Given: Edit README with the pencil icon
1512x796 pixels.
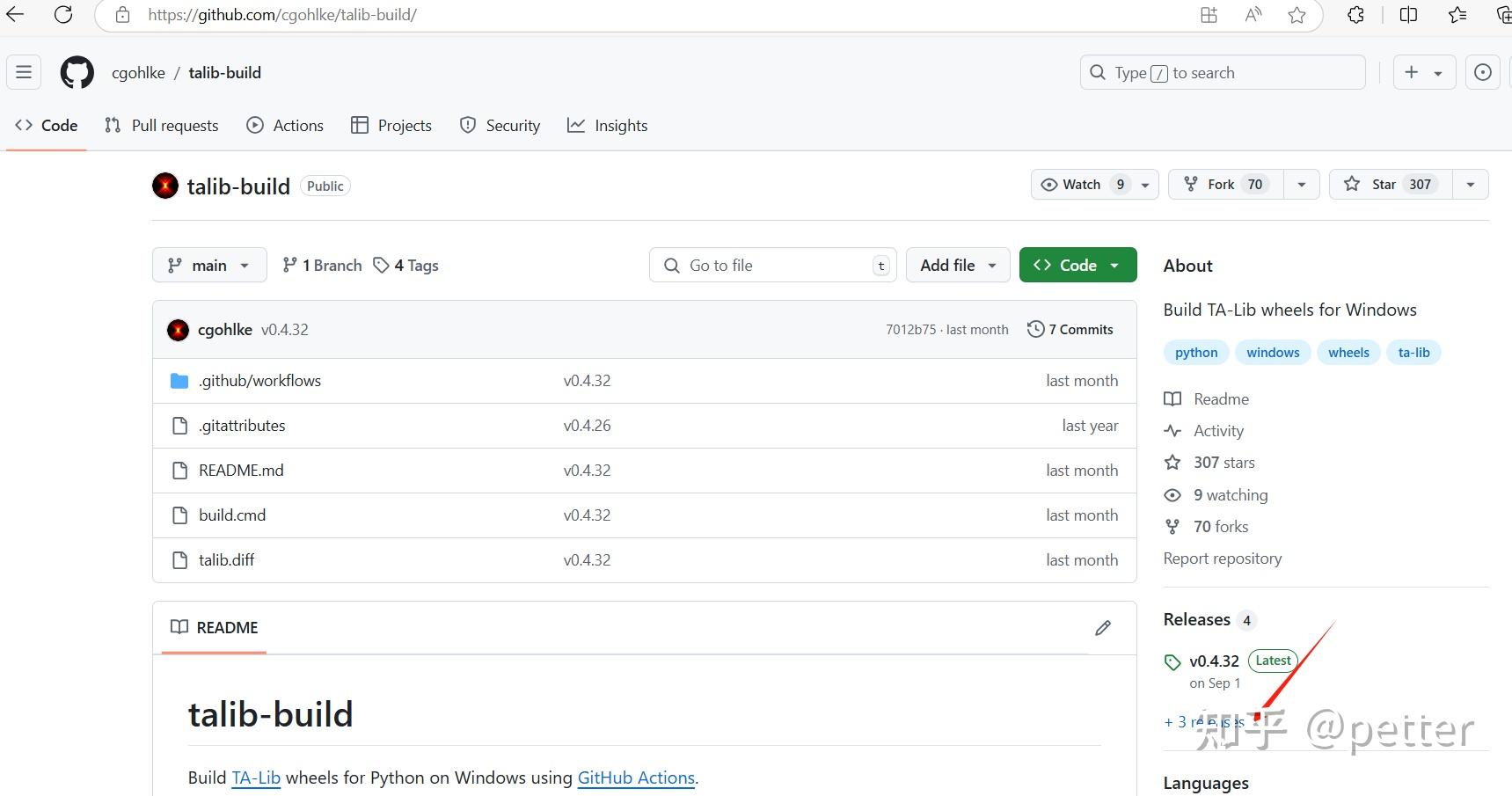Looking at the screenshot, I should click(x=1103, y=627).
